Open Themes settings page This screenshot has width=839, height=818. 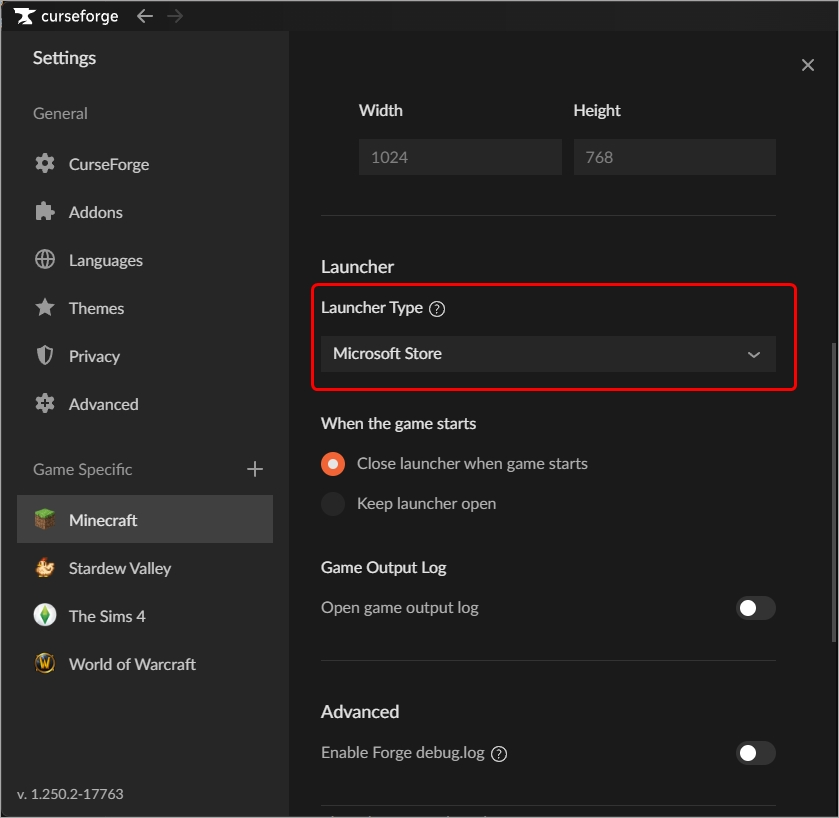[145, 308]
